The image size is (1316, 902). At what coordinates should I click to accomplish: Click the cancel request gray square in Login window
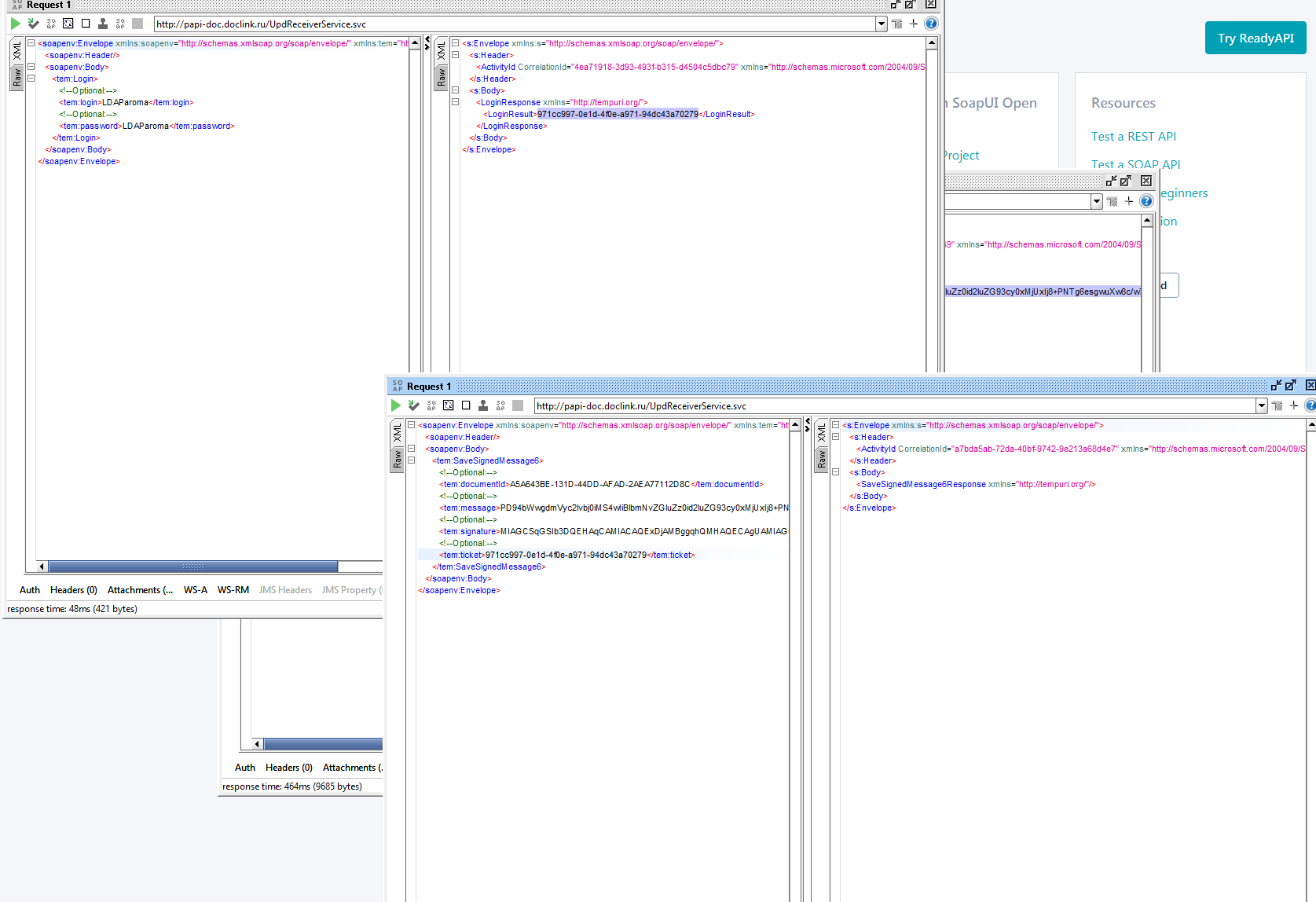pyautogui.click(x=137, y=24)
